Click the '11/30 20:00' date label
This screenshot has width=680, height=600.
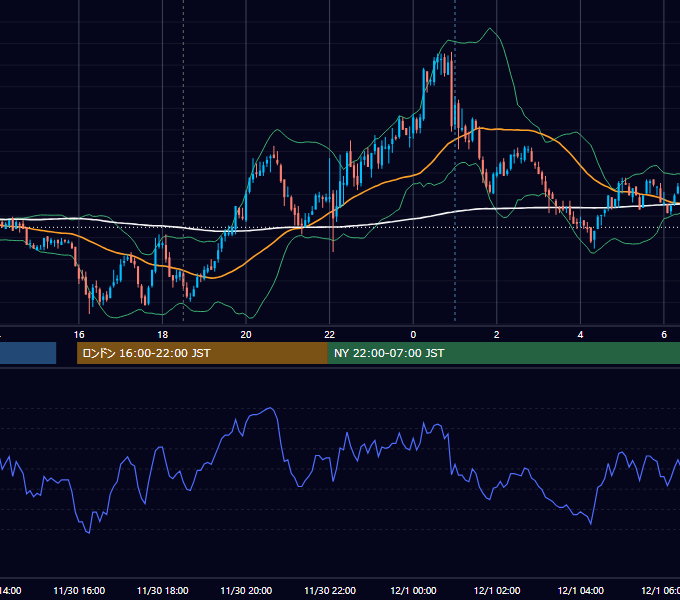pyautogui.click(x=246, y=591)
